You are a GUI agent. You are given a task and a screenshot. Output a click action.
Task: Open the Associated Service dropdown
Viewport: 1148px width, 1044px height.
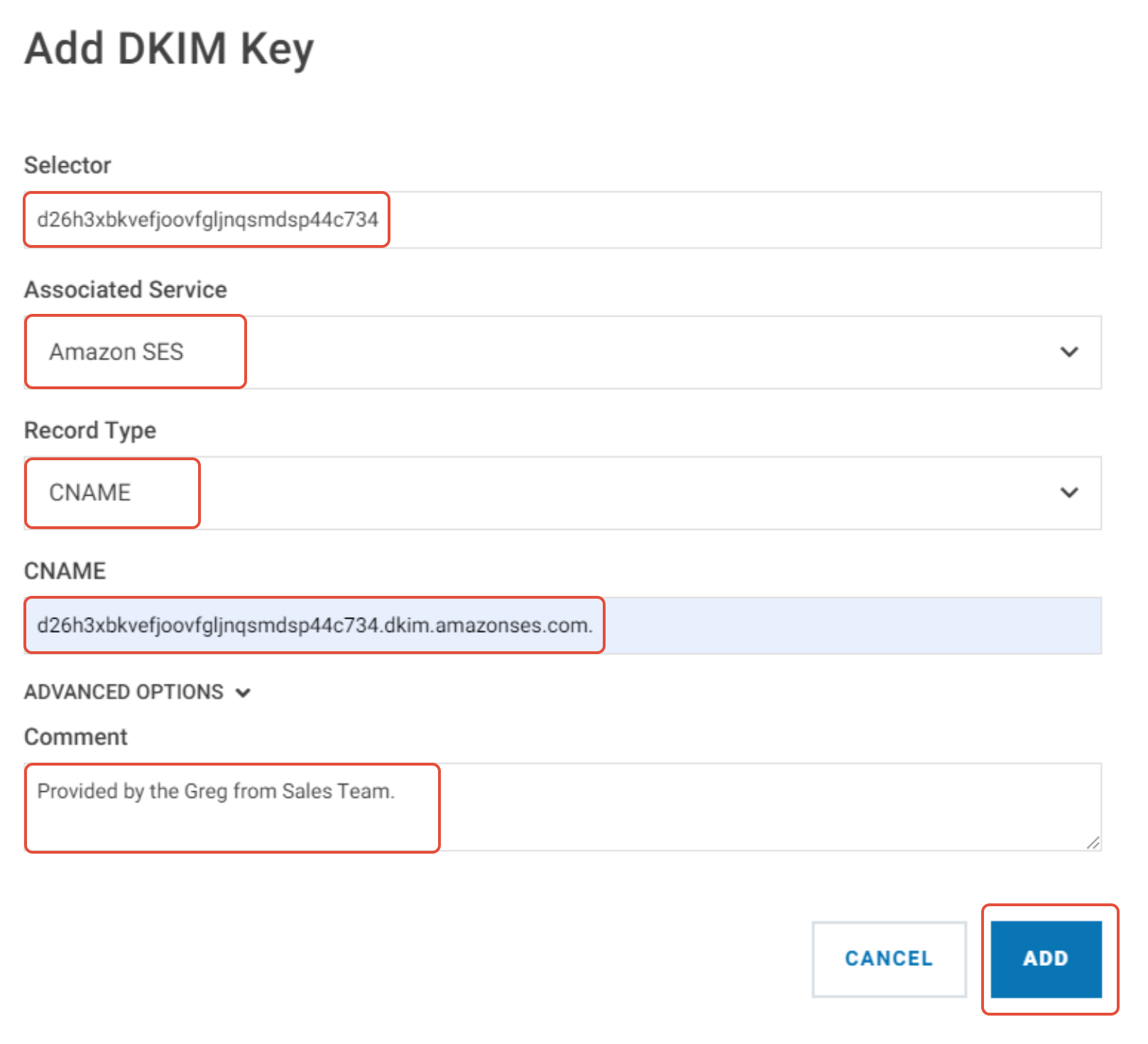pos(562,352)
